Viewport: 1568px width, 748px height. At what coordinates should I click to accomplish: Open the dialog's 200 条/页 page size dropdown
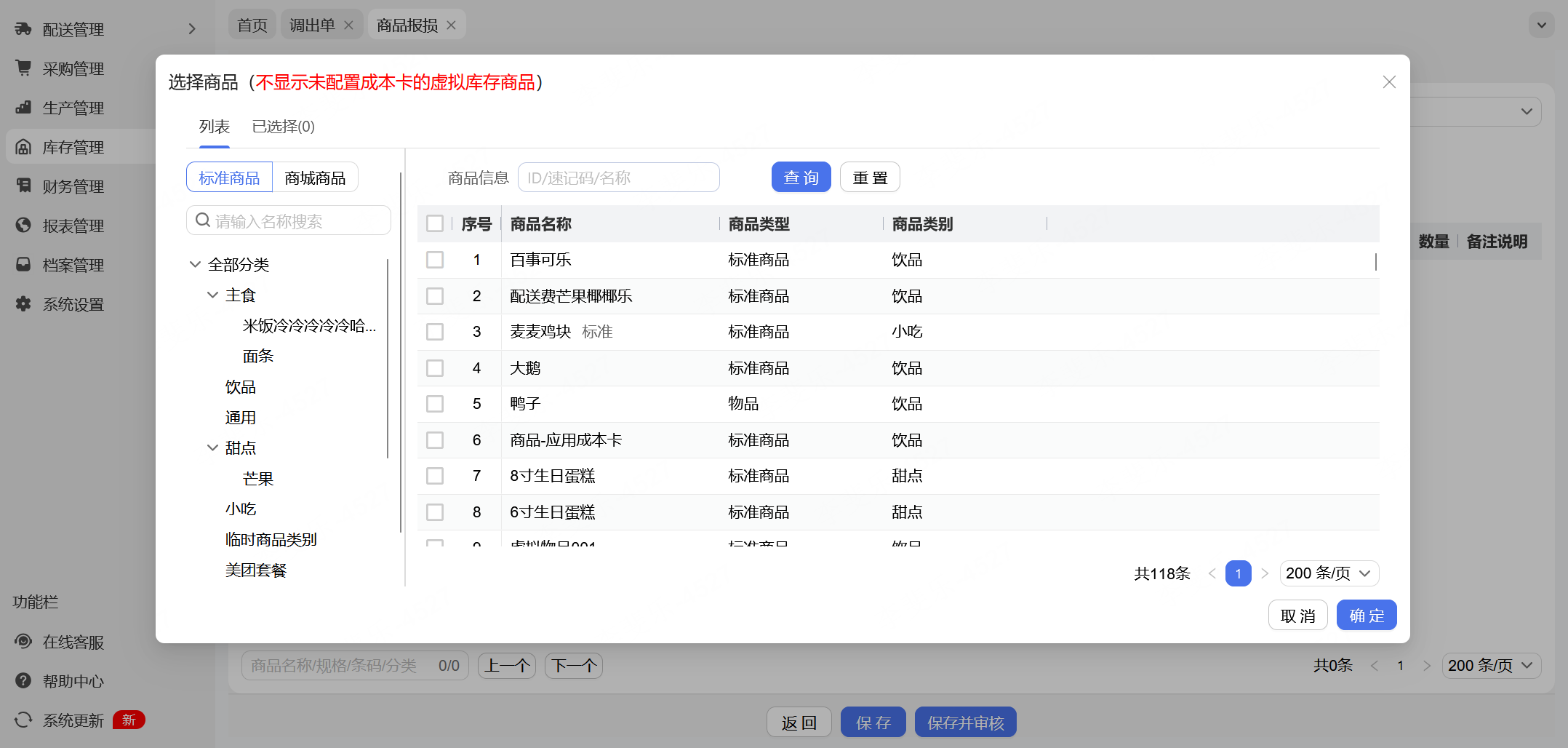click(x=1329, y=573)
